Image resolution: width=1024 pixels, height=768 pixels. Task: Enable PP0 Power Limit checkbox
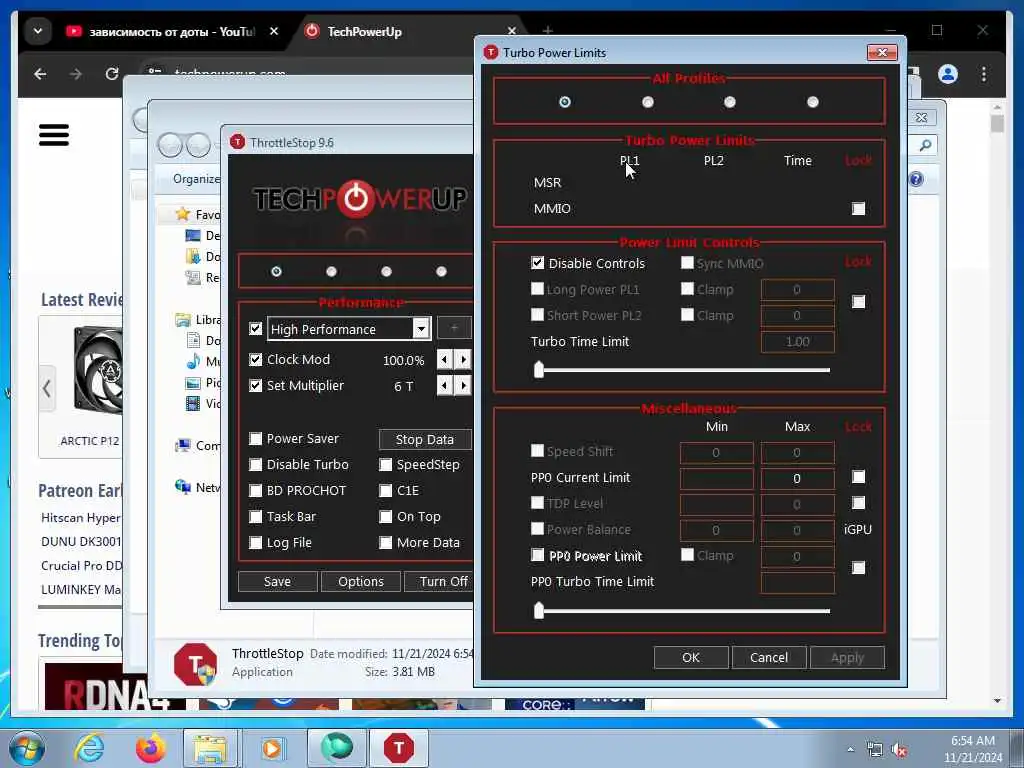(x=537, y=555)
